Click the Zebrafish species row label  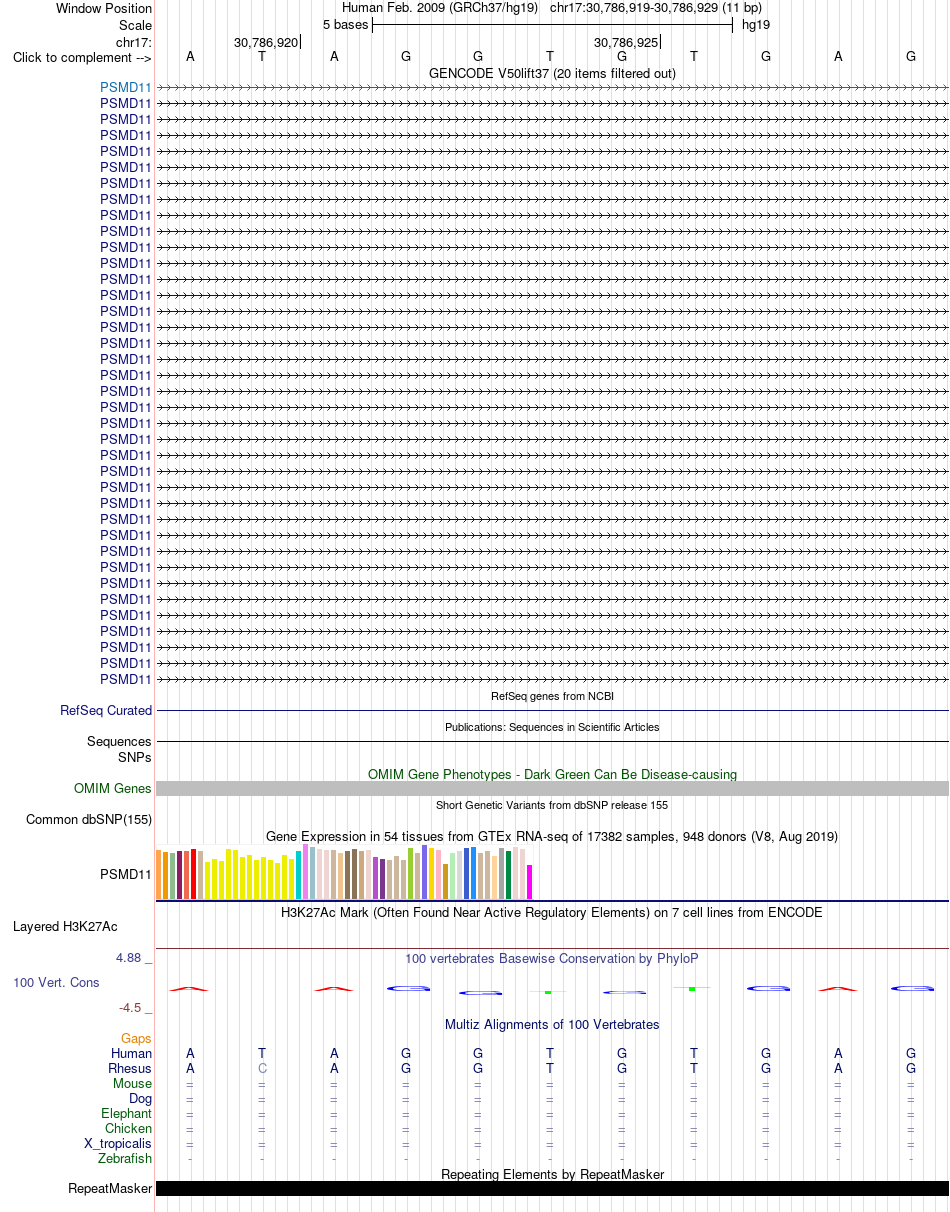pos(125,1158)
